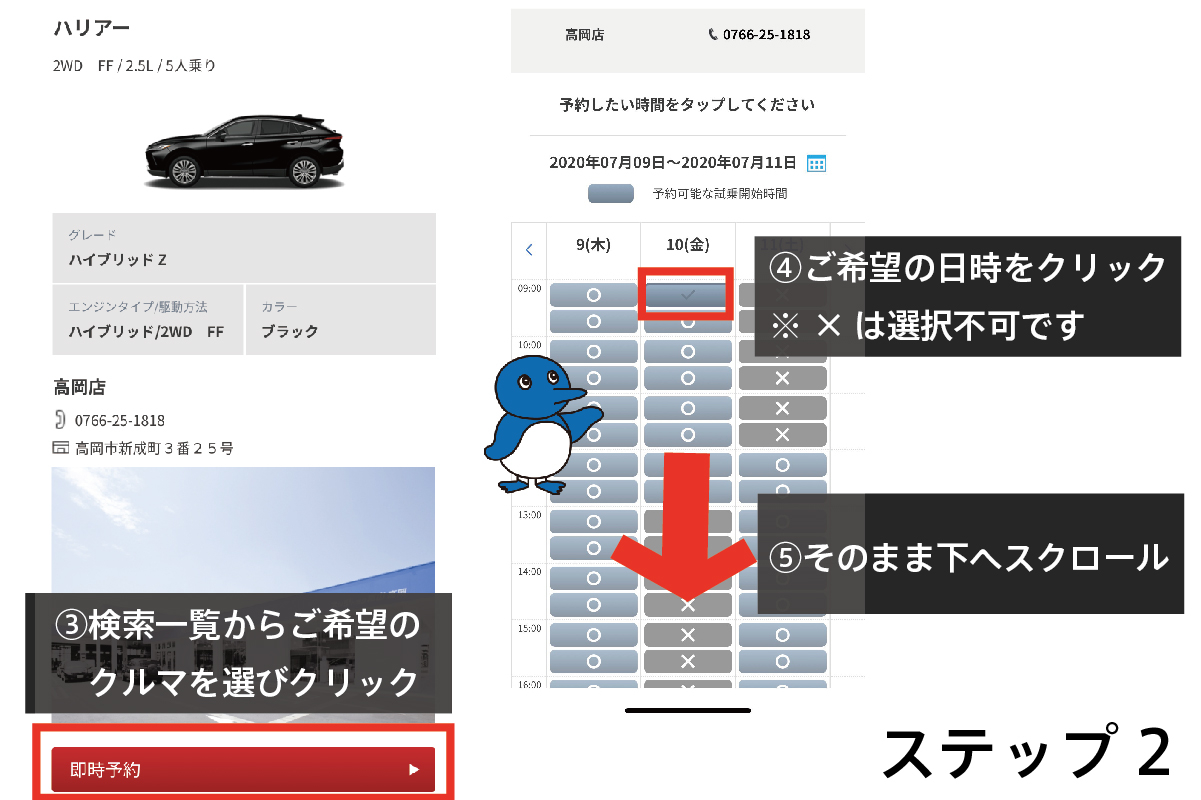
Task: Call via the 0766-25-1818 phone number link
Action: (765, 34)
